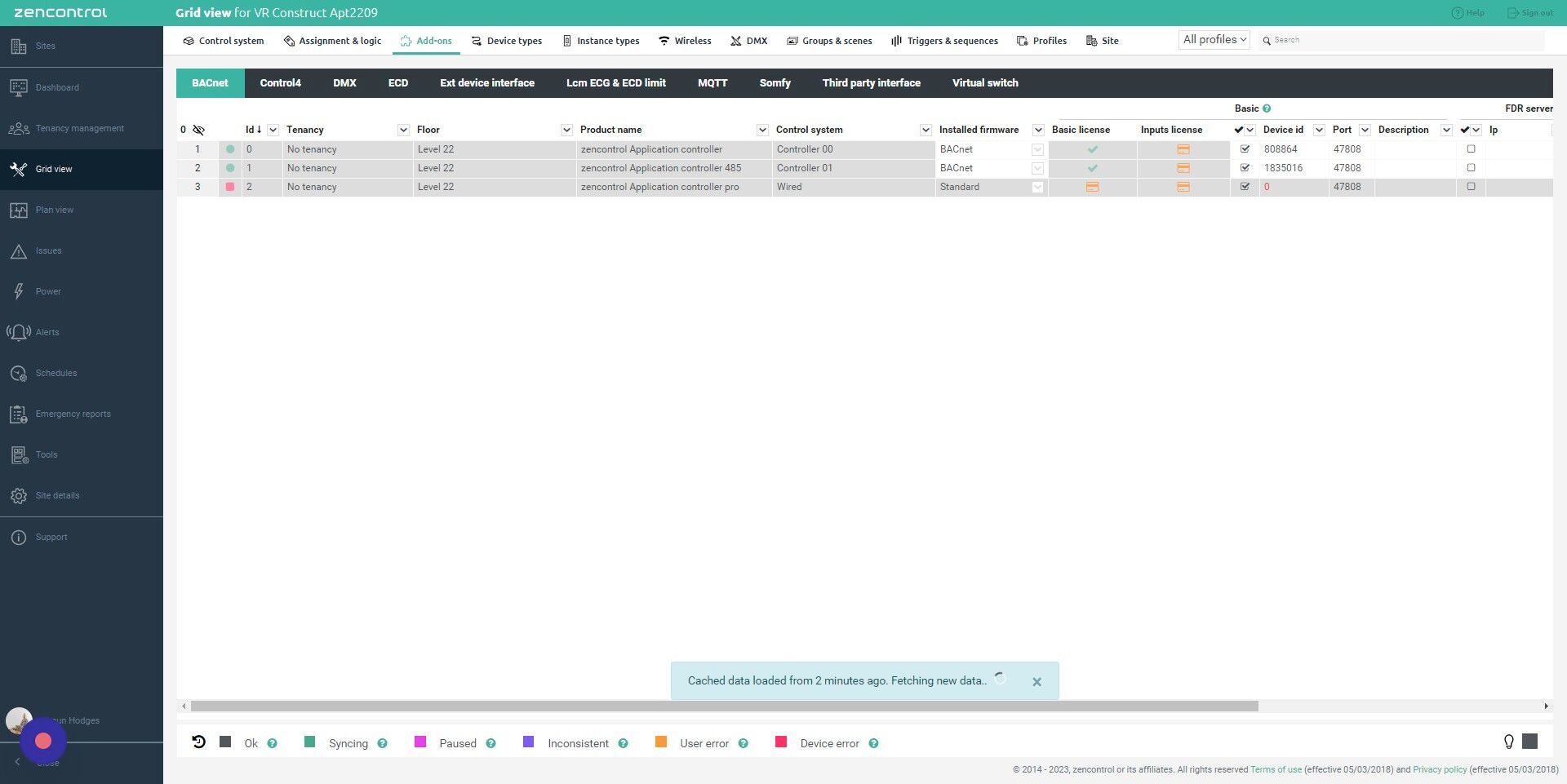Open the Device types menu
Image resolution: width=1567 pixels, height=784 pixels.
(507, 41)
